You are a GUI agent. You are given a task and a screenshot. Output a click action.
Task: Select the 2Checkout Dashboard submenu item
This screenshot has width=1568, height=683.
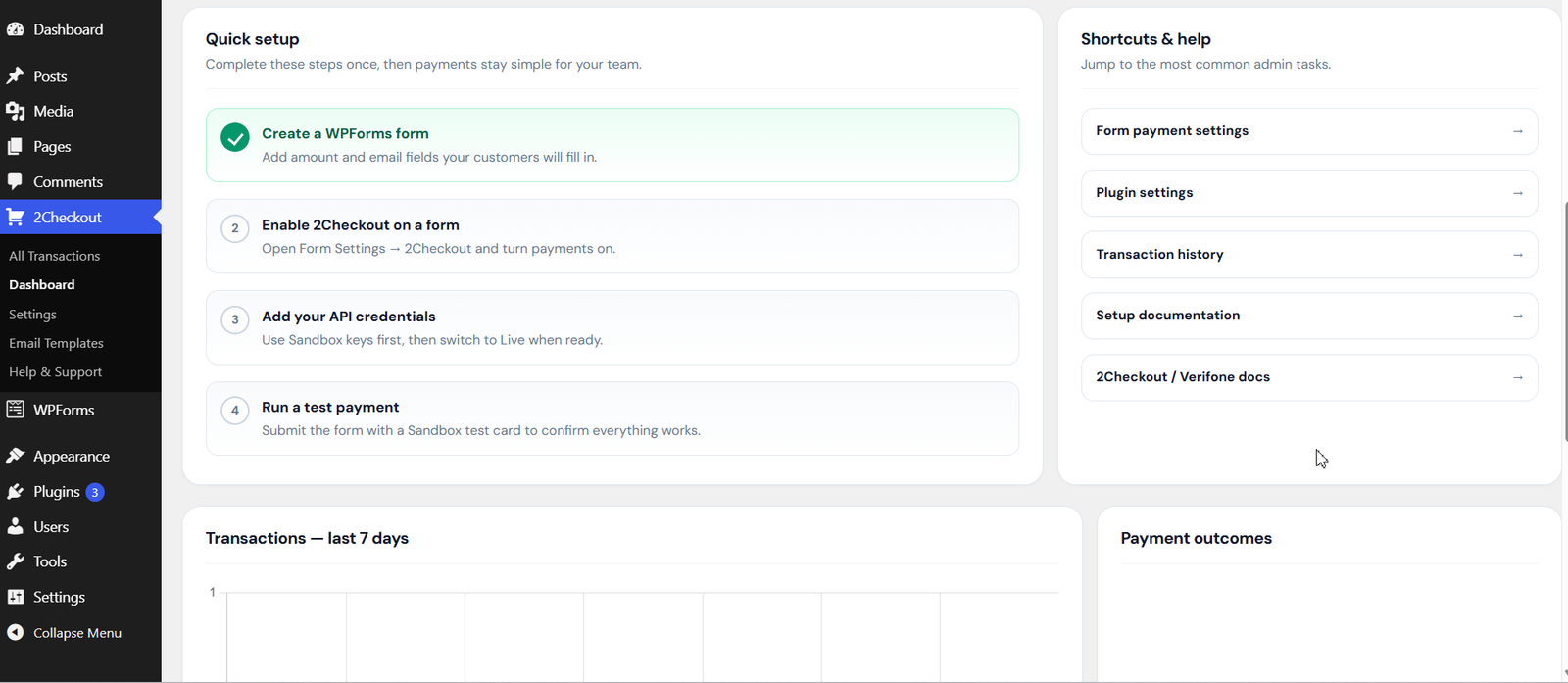(42, 285)
